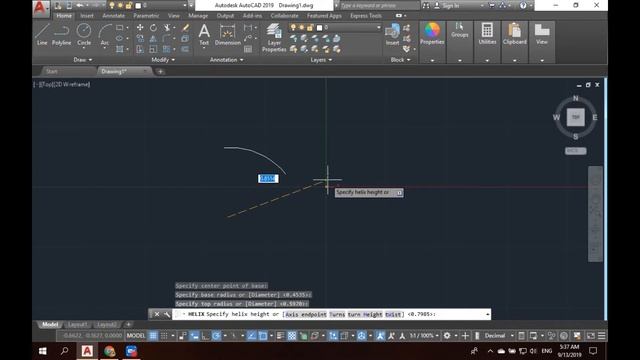Image resolution: width=640 pixels, height=360 pixels.
Task: Toggle lineweight display
Action: tap(280, 336)
